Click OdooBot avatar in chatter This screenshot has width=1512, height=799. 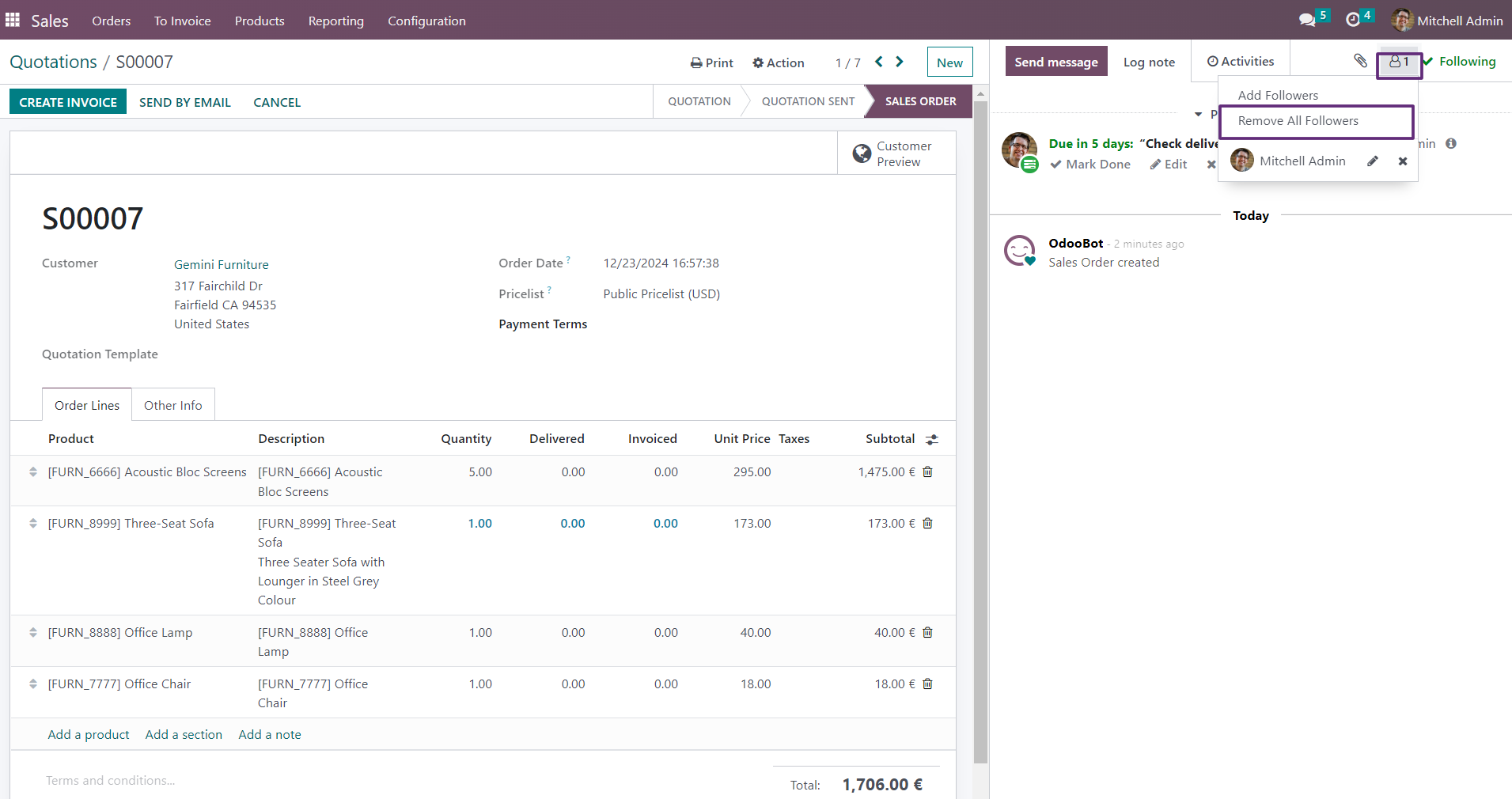[x=1020, y=251]
